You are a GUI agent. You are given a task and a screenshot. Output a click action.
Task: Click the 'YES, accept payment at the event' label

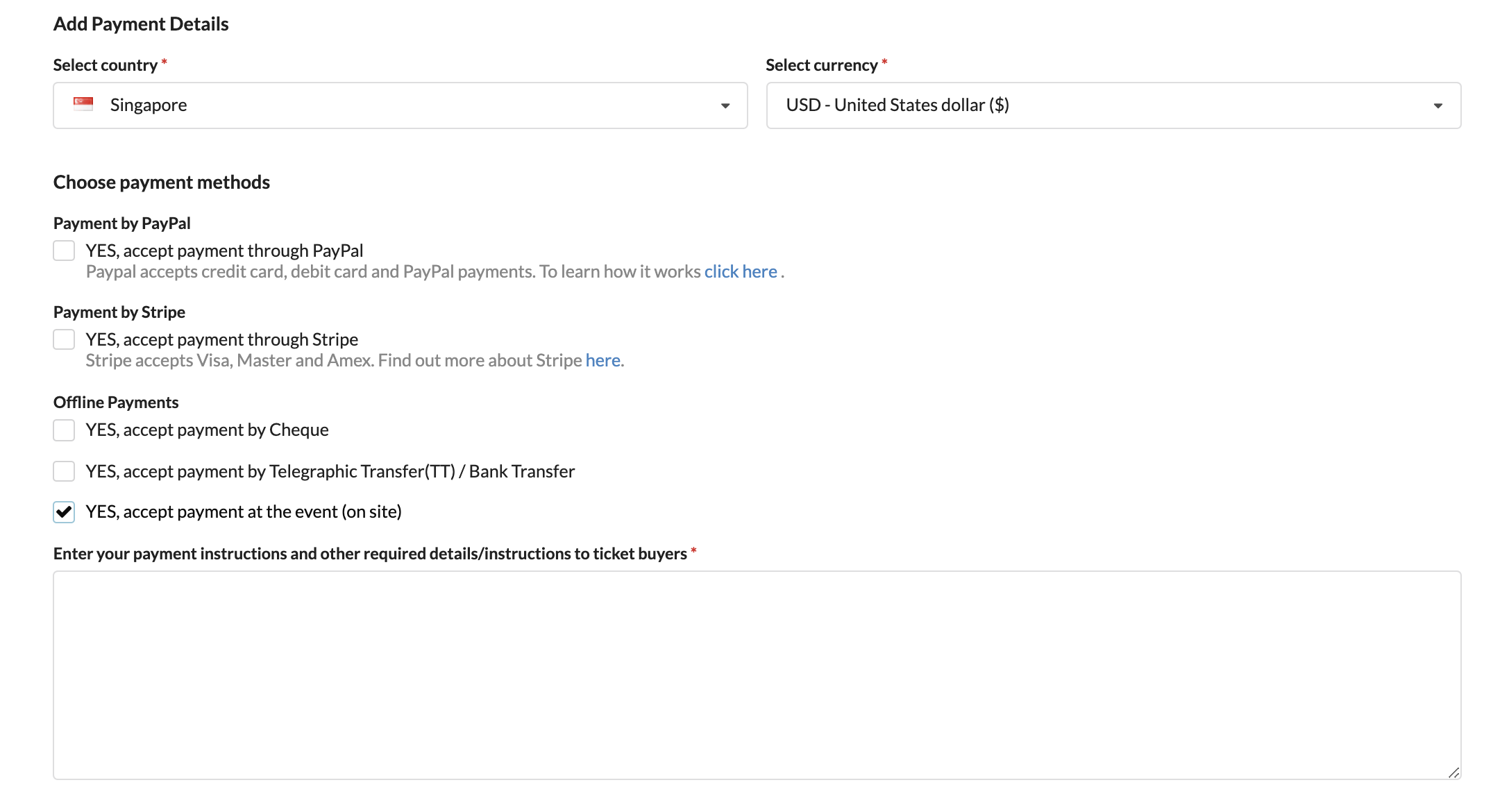pyautogui.click(x=244, y=511)
